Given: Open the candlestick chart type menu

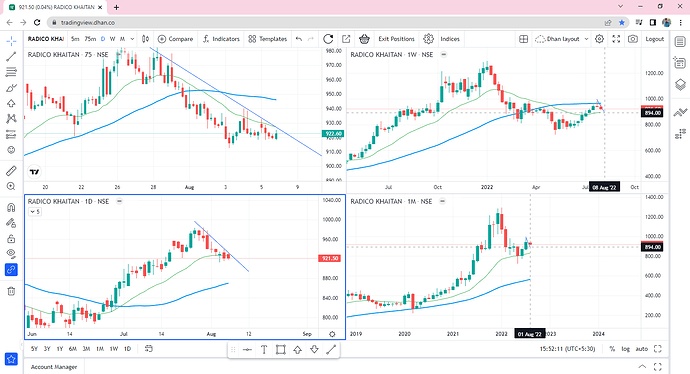Looking at the screenshot, I should (145, 39).
